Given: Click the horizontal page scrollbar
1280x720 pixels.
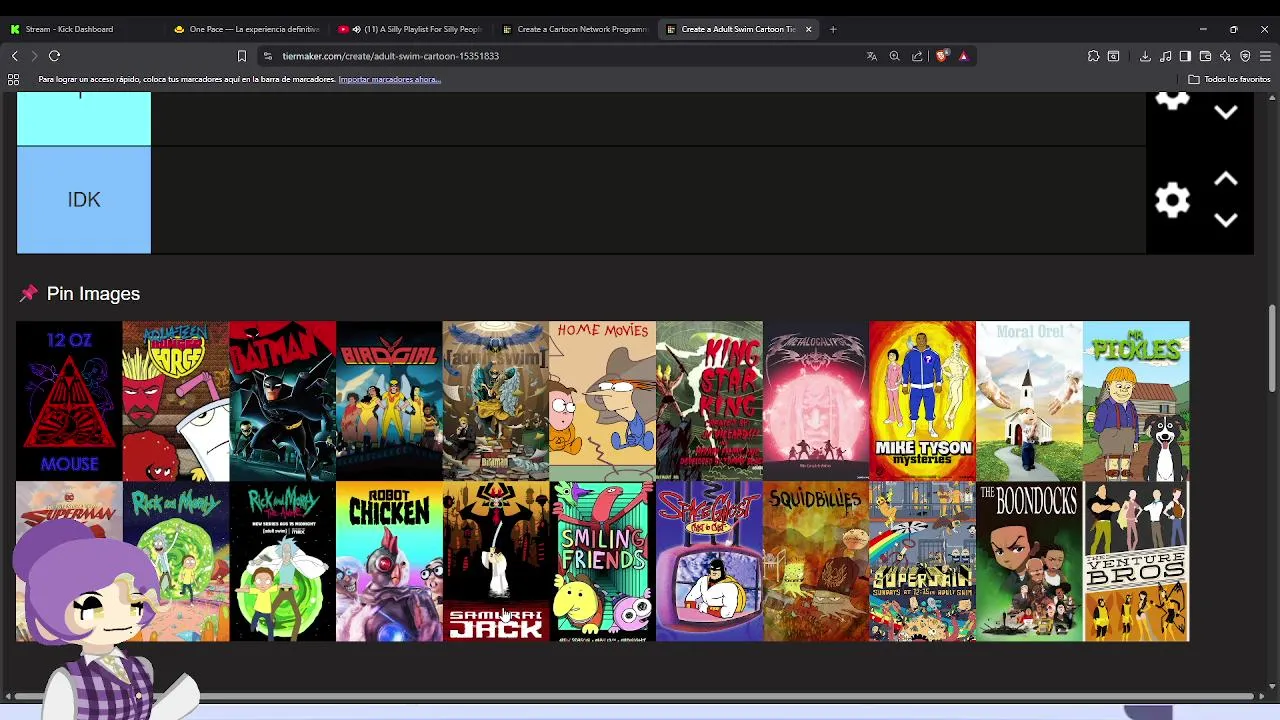Looking at the screenshot, I should pyautogui.click(x=635, y=695).
